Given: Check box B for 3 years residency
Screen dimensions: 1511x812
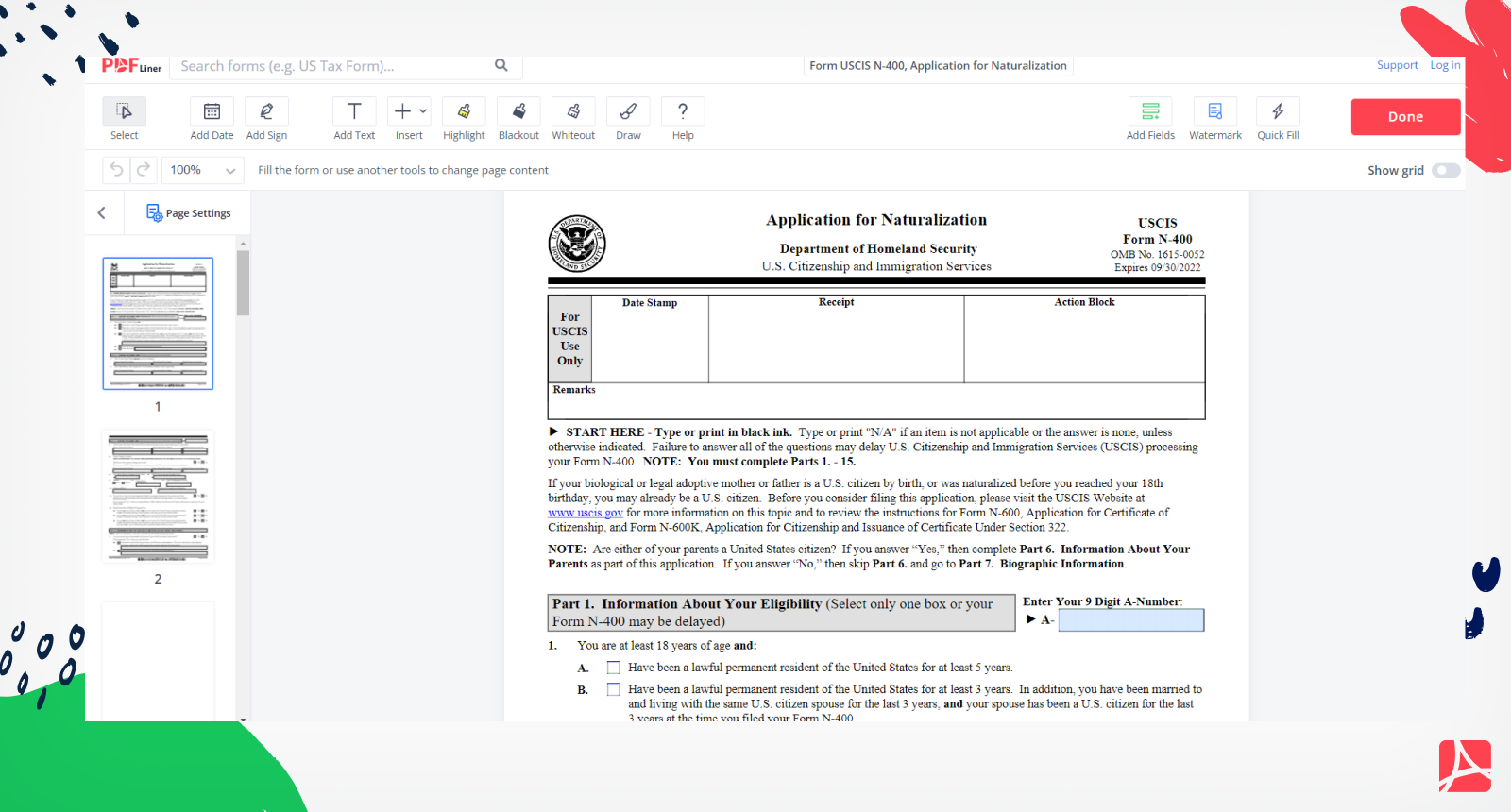Looking at the screenshot, I should [614, 689].
